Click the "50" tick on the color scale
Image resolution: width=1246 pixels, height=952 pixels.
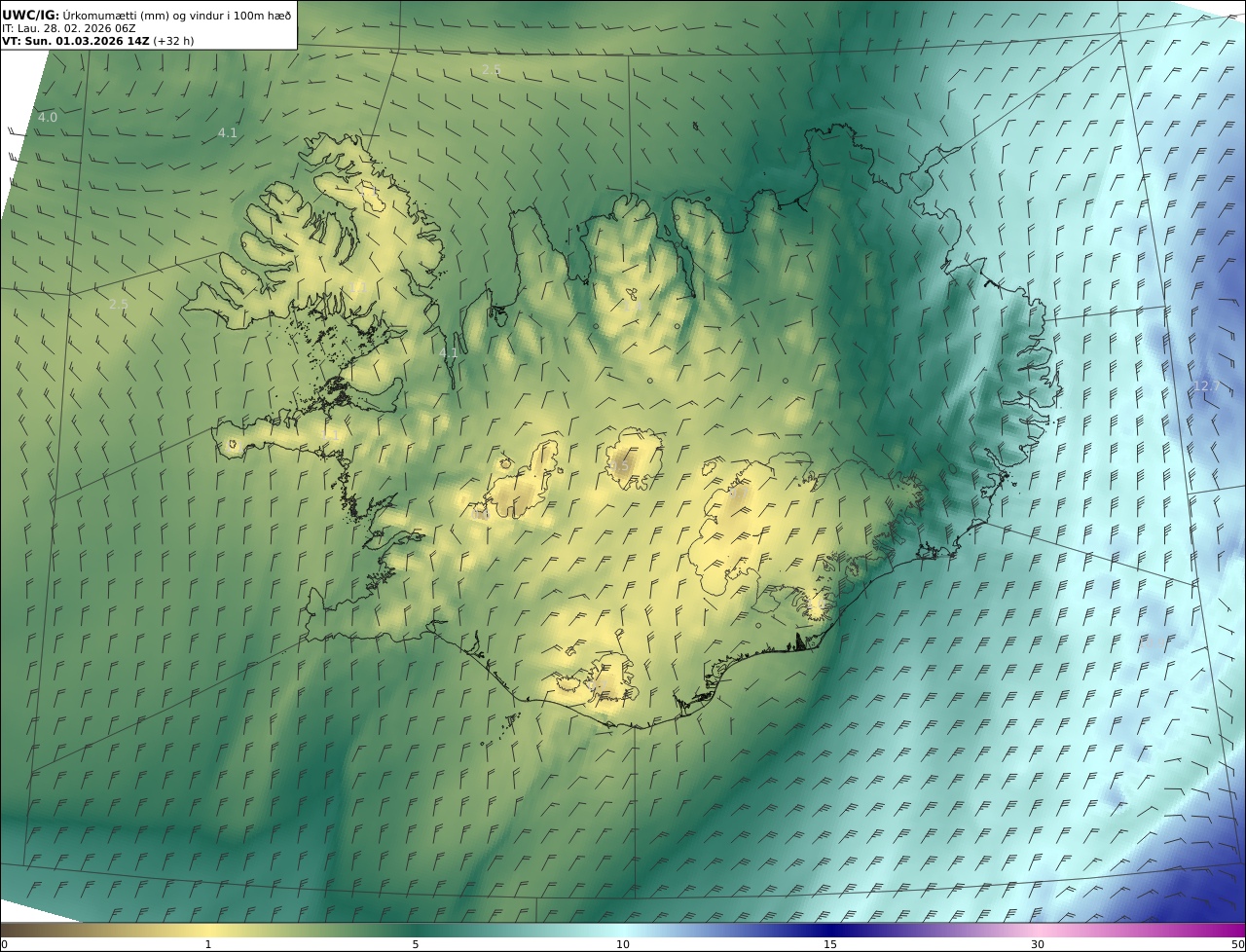[1237, 945]
